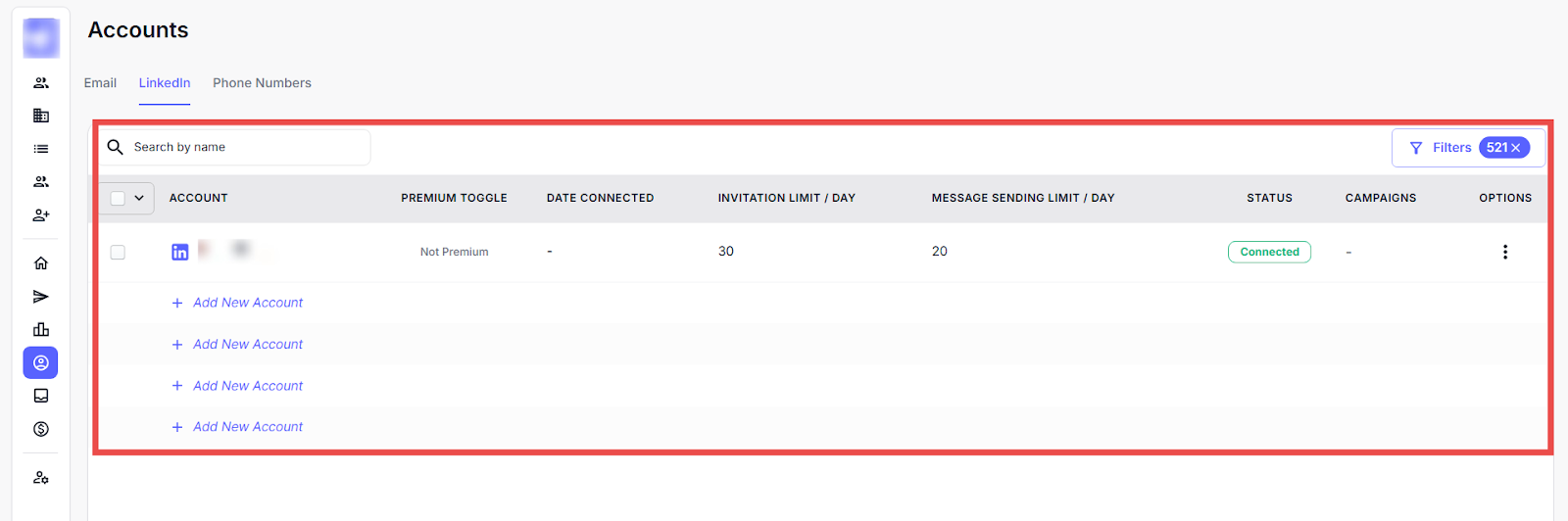
Task: Open the Filters dropdown button
Action: point(1441,148)
